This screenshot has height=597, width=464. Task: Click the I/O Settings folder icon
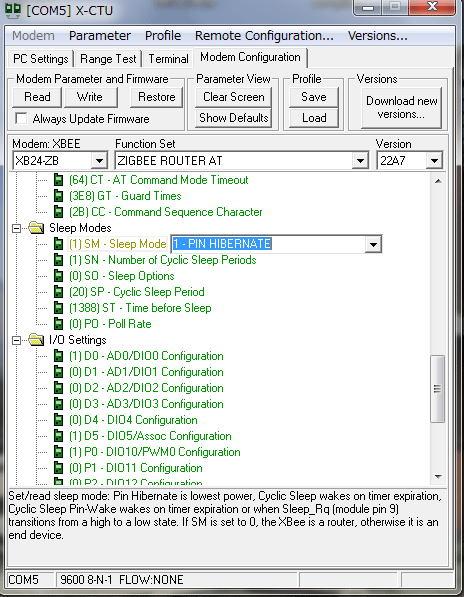(x=36, y=340)
